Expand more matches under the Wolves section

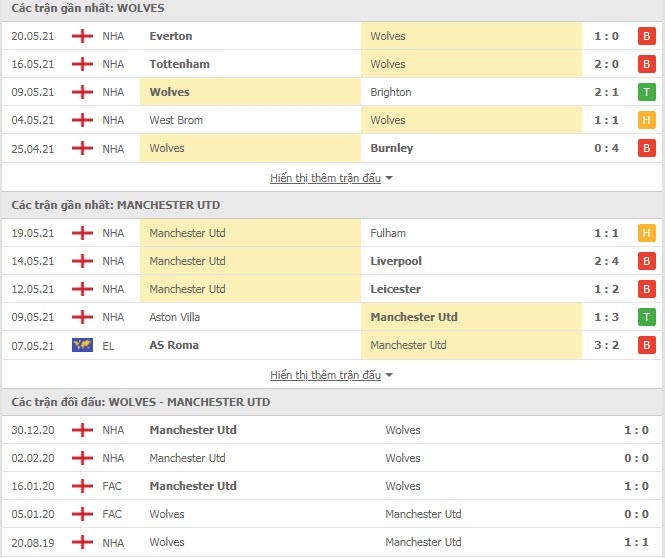coord(326,178)
